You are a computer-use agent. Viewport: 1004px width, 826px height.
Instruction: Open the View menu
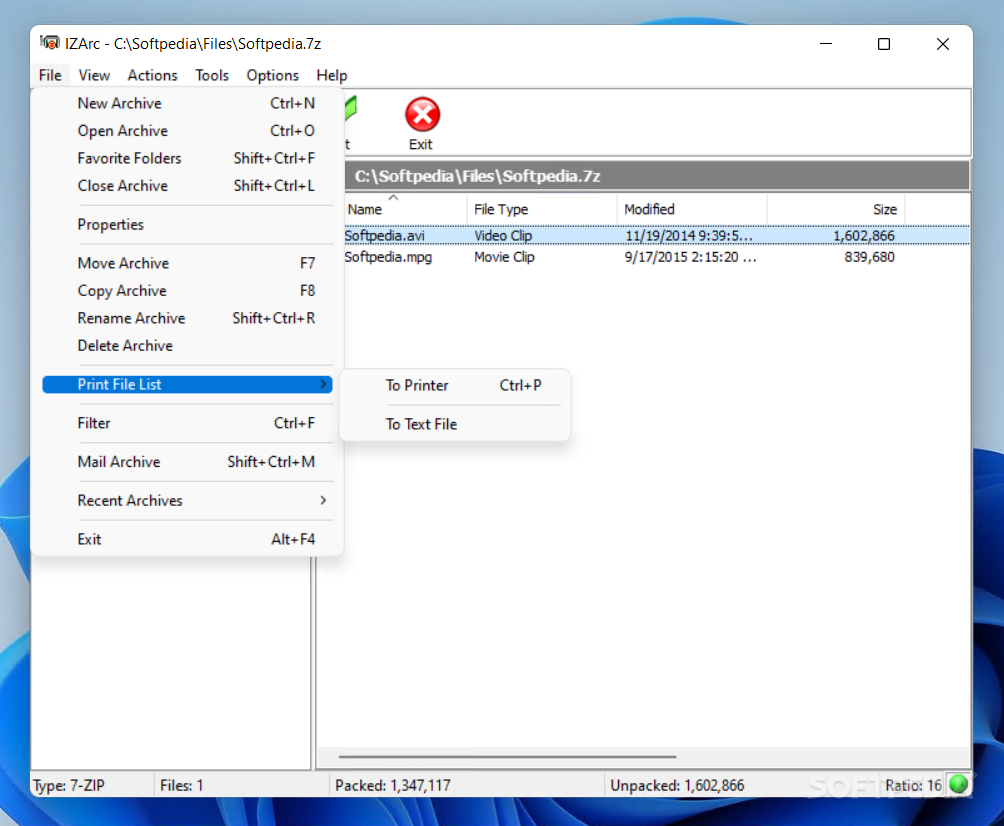[94, 76]
